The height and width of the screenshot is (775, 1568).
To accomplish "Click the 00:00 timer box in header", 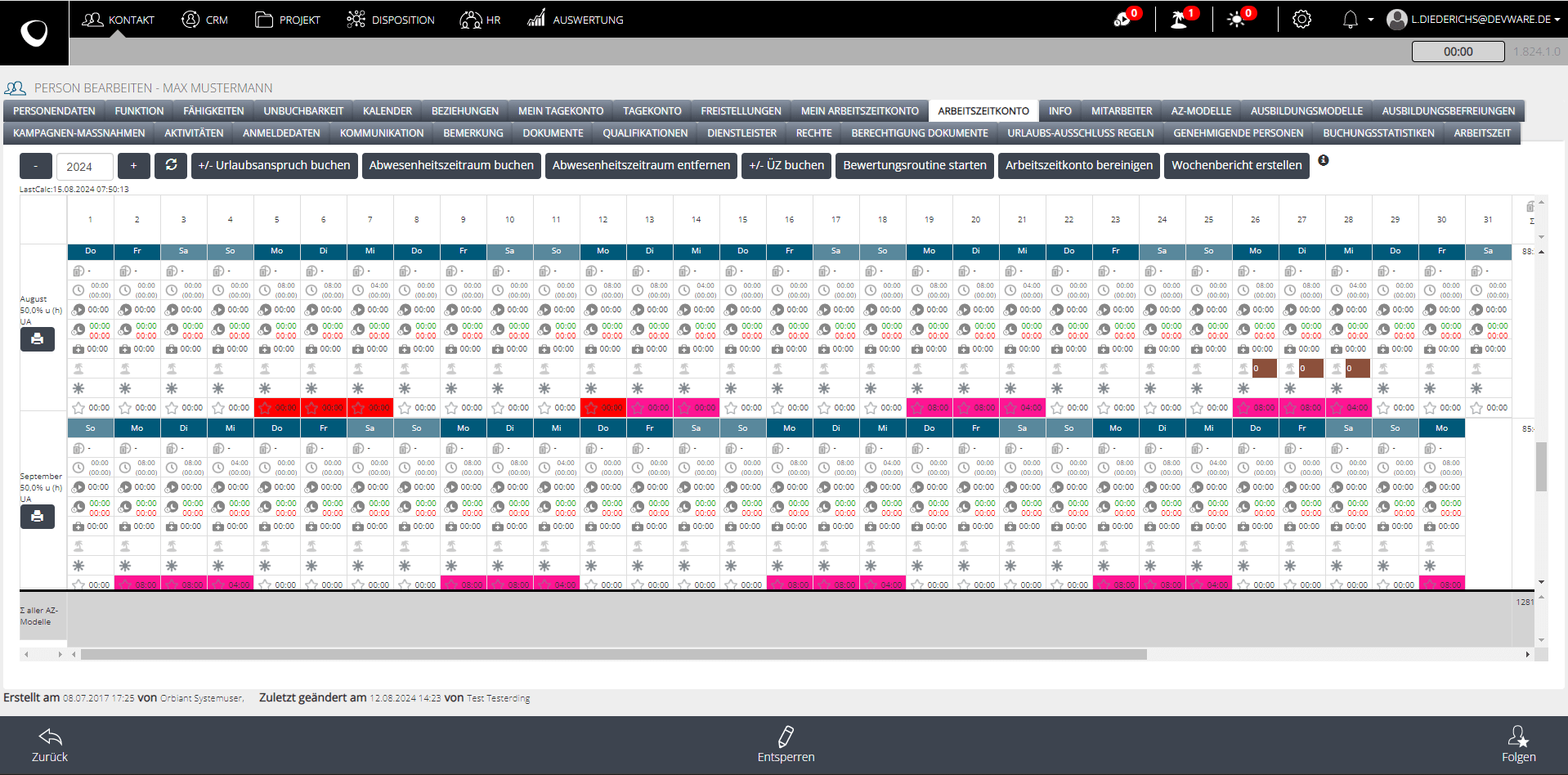I will tap(1458, 52).
